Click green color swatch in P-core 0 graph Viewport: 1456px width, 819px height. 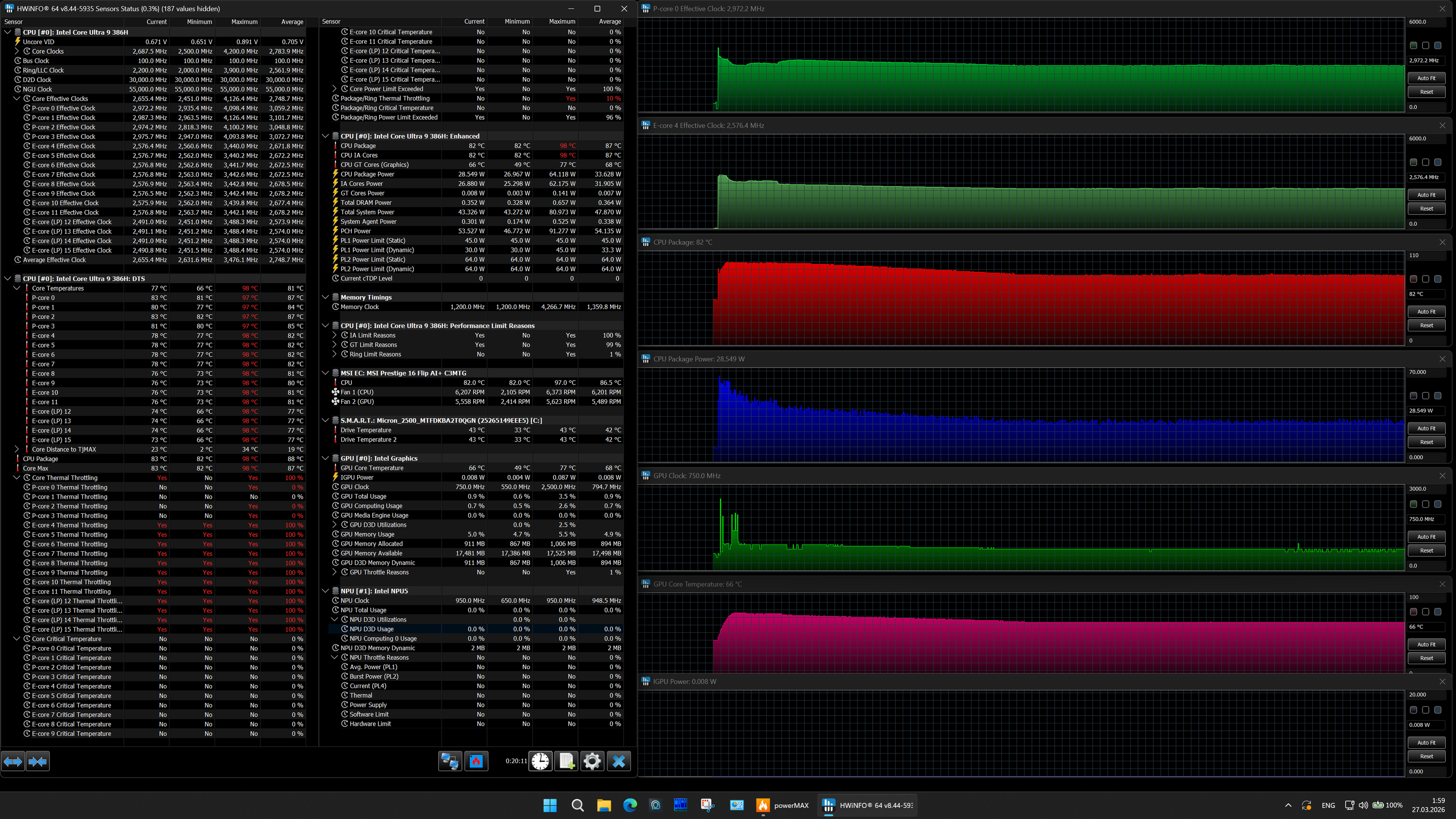click(1413, 45)
